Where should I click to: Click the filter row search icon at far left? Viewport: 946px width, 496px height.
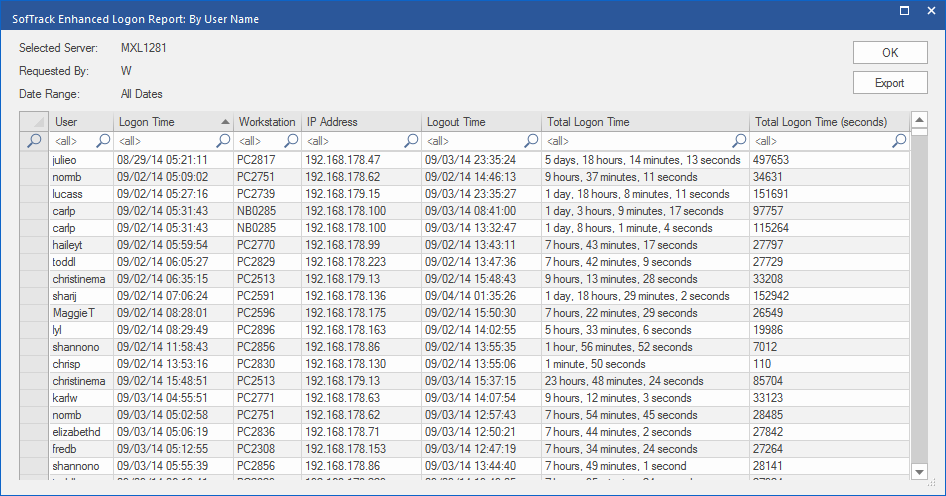pos(34,141)
